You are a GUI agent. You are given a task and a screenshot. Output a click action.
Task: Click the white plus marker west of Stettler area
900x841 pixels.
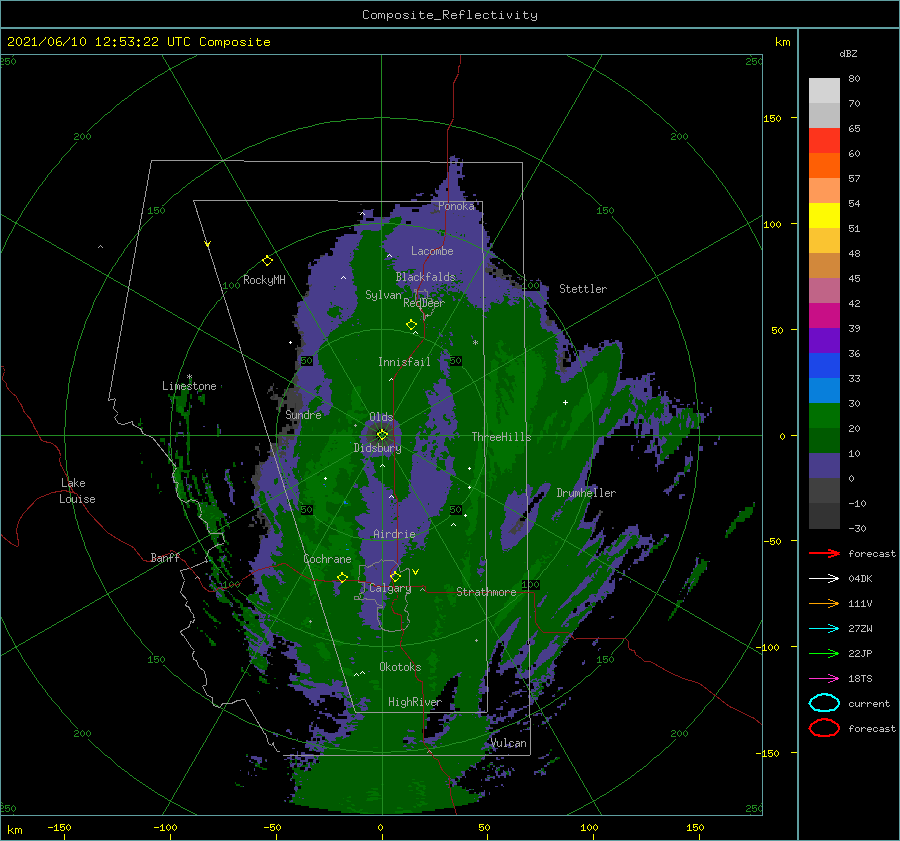pyautogui.click(x=565, y=402)
